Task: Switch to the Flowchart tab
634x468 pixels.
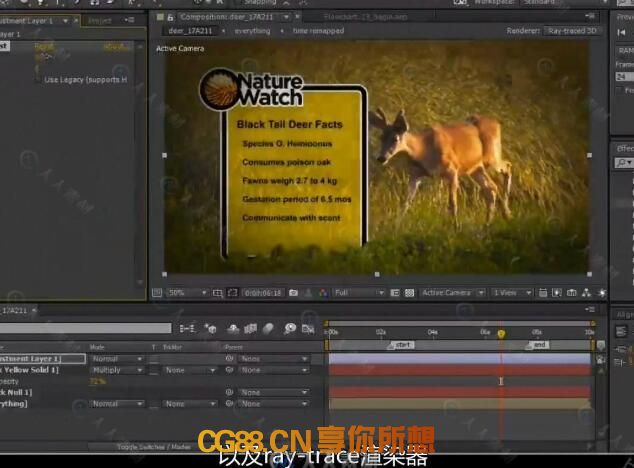Action: [x=365, y=17]
